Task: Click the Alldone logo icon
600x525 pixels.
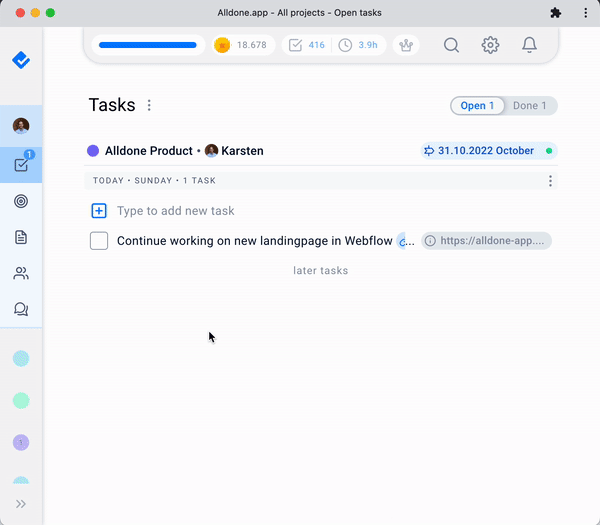Action: [x=21, y=60]
